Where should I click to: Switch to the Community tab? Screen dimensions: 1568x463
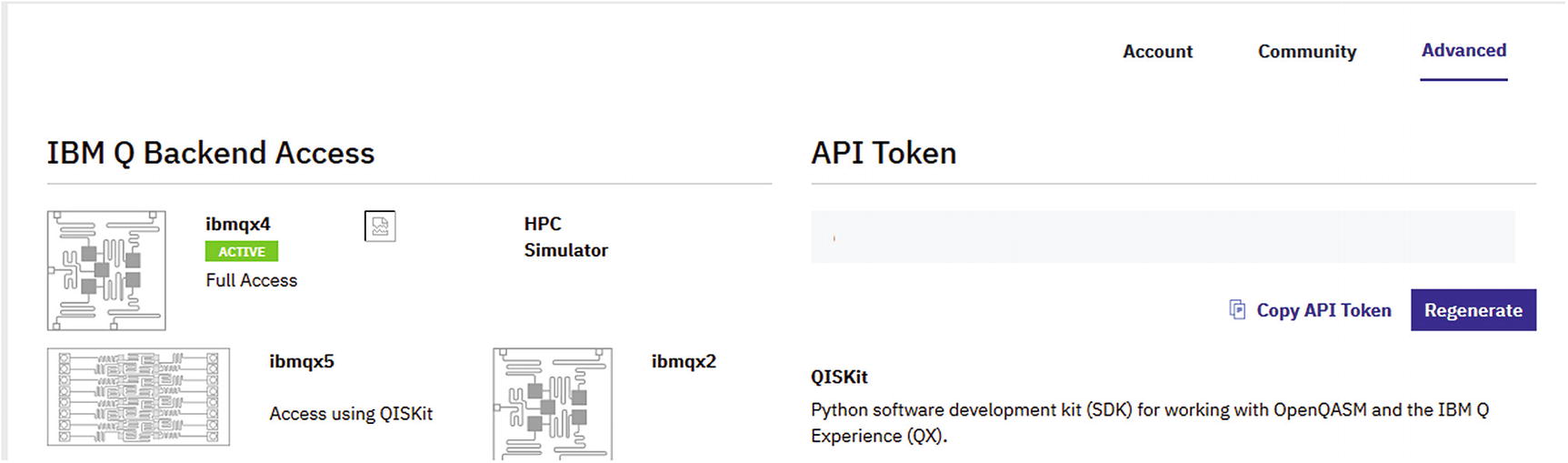(x=1306, y=52)
